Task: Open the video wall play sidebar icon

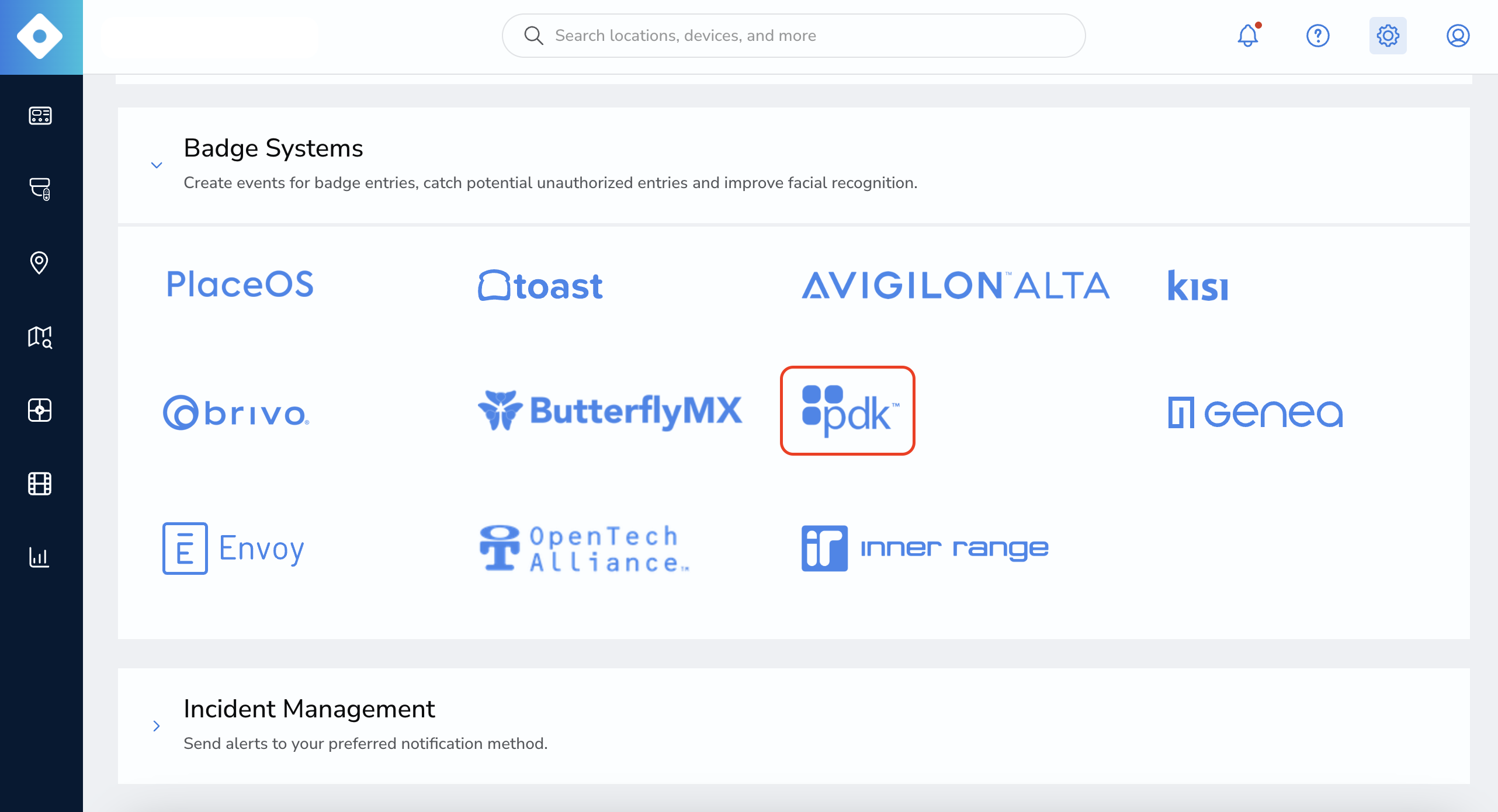Action: click(x=40, y=410)
